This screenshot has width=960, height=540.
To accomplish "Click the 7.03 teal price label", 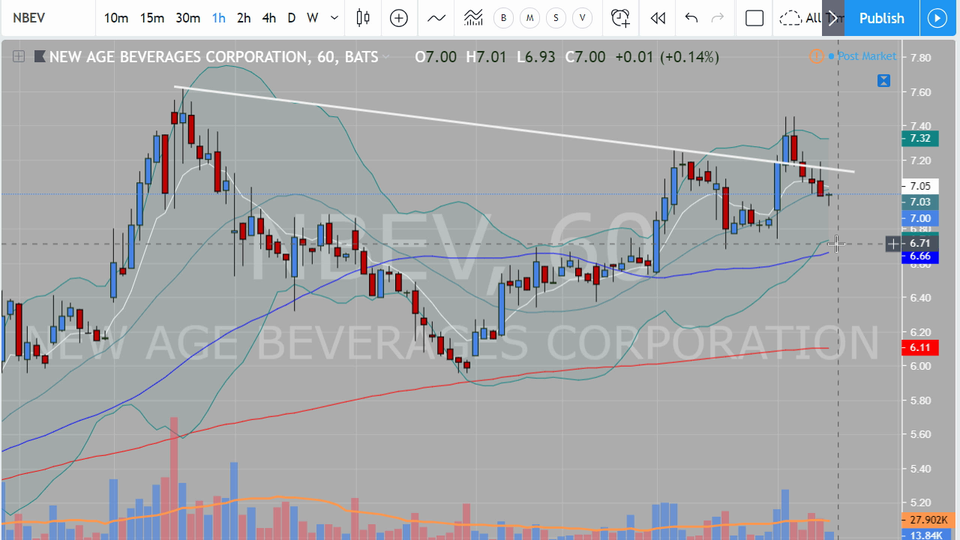I will [920, 202].
